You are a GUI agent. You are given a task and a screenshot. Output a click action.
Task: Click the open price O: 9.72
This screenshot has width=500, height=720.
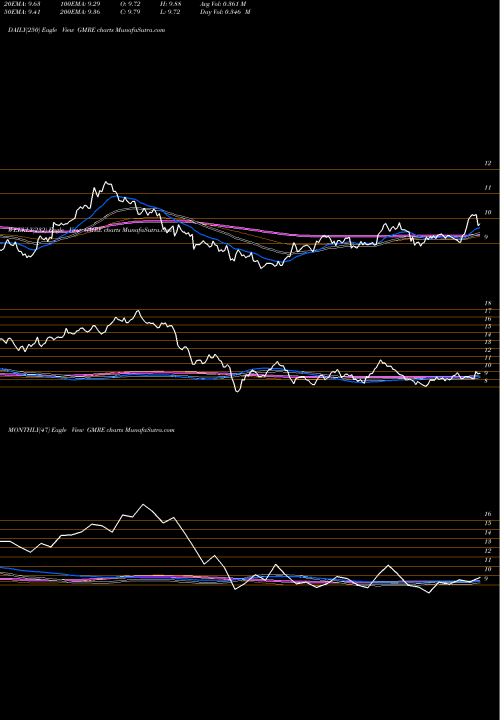click(130, 4)
